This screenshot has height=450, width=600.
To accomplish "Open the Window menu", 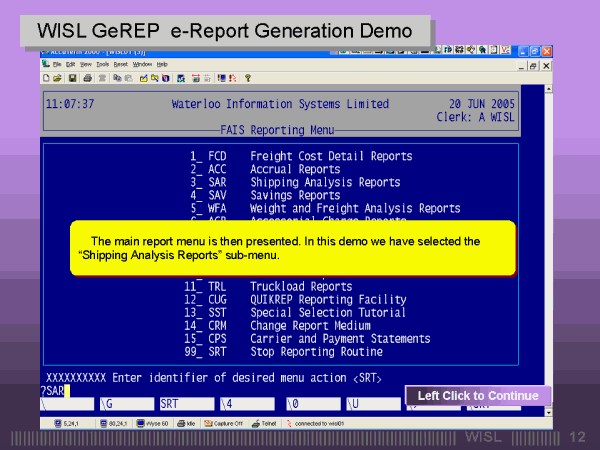I will [142, 64].
